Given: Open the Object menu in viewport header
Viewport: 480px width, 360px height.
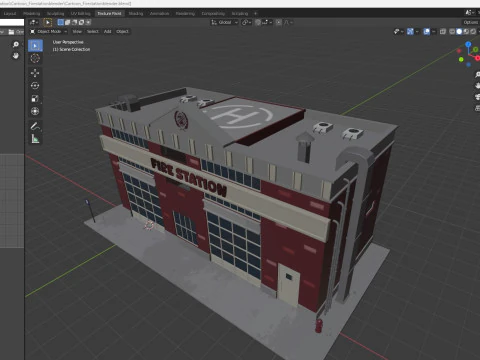Looking at the screenshot, I should pos(122,31).
